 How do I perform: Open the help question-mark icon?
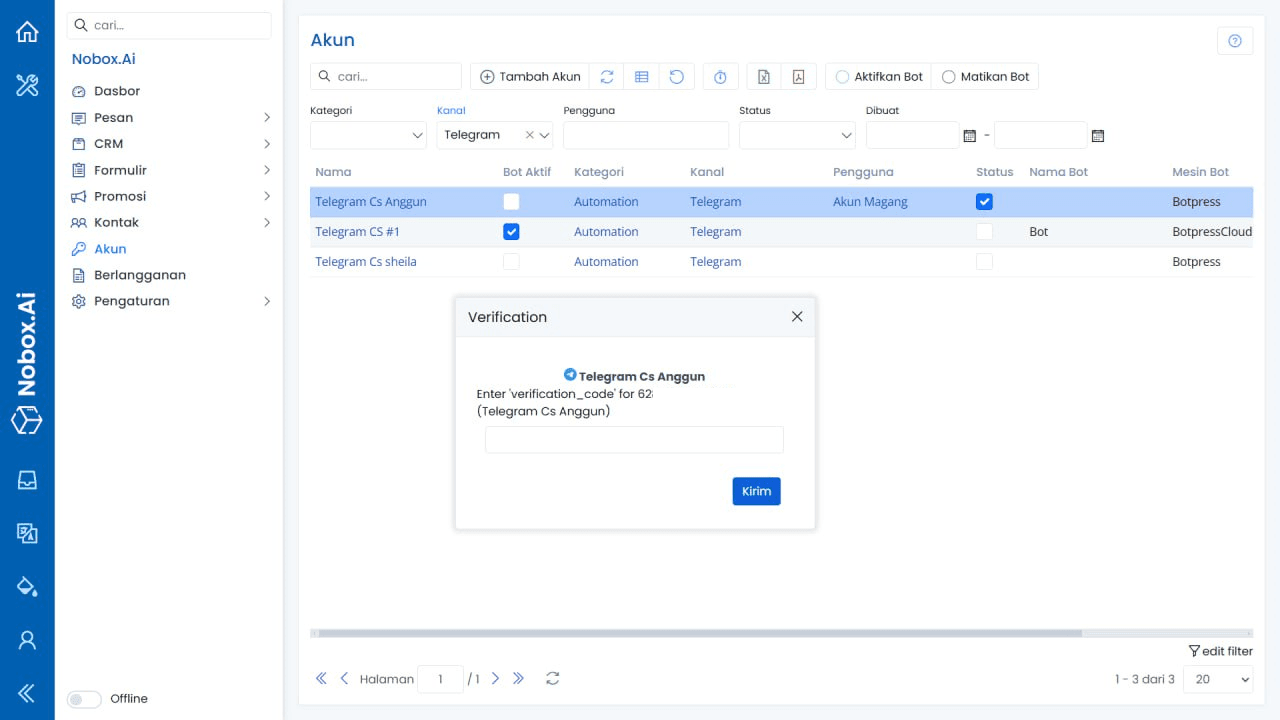[x=1235, y=39]
